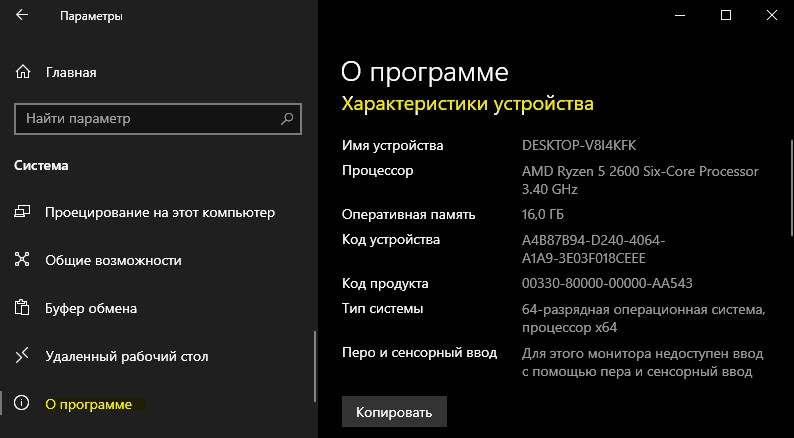Click the Процессор label
The image size is (794, 438).
377,171
